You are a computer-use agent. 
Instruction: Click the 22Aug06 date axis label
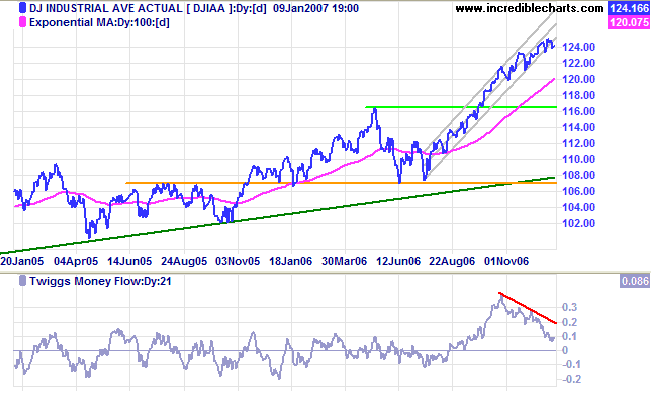pos(452,261)
